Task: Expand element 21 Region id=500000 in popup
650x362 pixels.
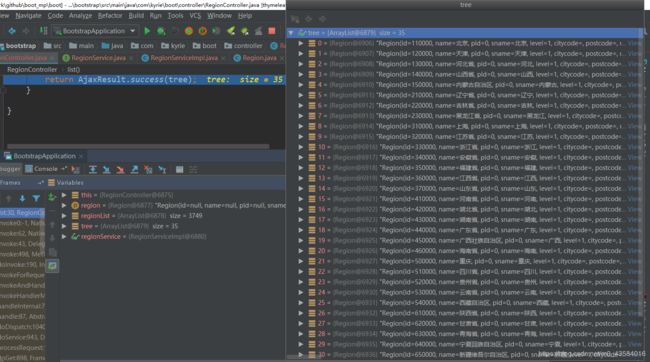Action: point(301,261)
